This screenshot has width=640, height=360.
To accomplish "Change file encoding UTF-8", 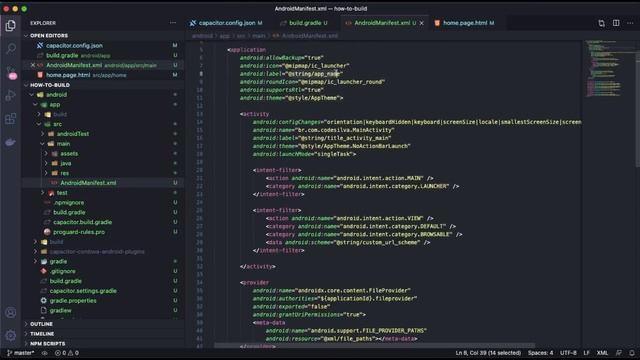I will [x=568, y=353].
